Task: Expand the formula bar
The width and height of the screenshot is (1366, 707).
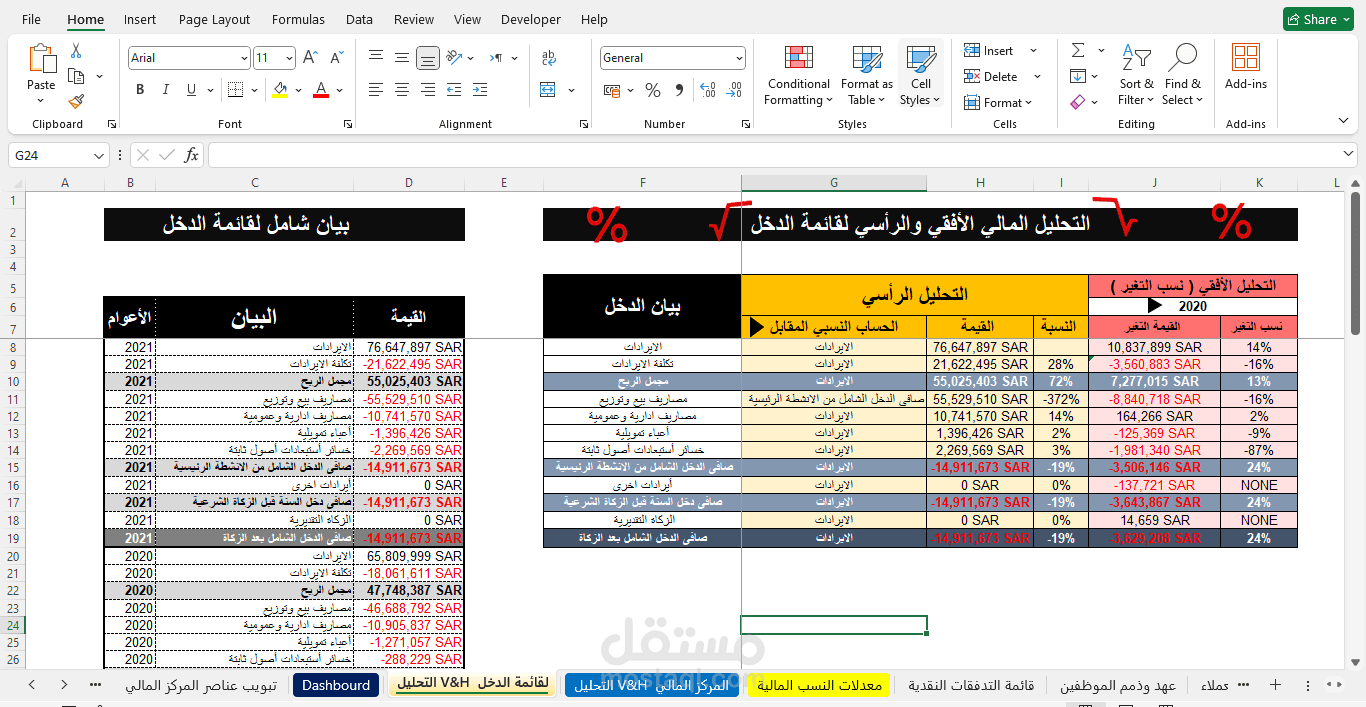Action: coord(1347,154)
